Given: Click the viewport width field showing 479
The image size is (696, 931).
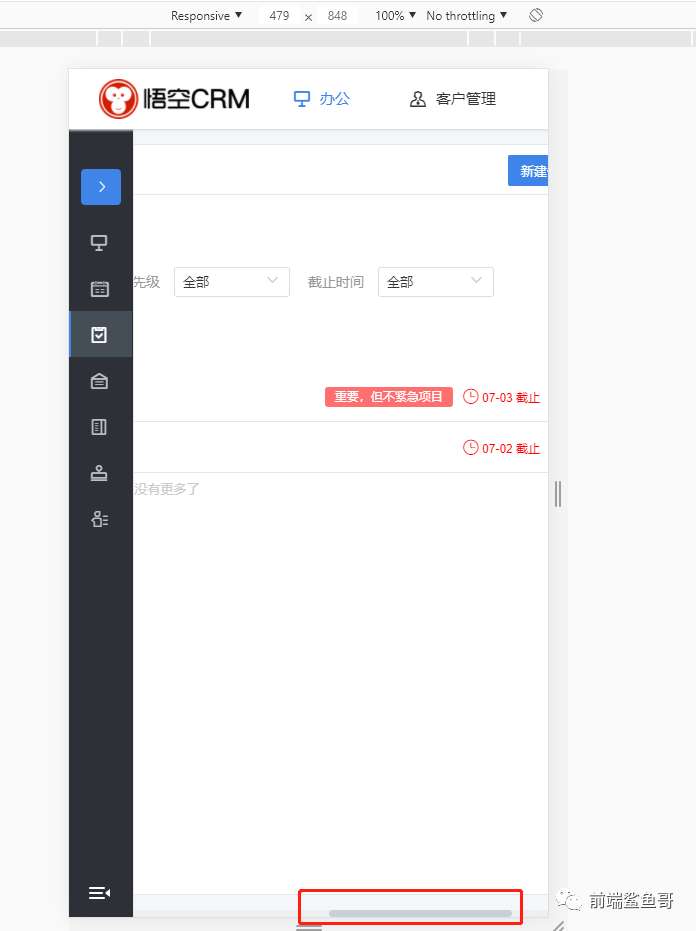Looking at the screenshot, I should point(279,15).
